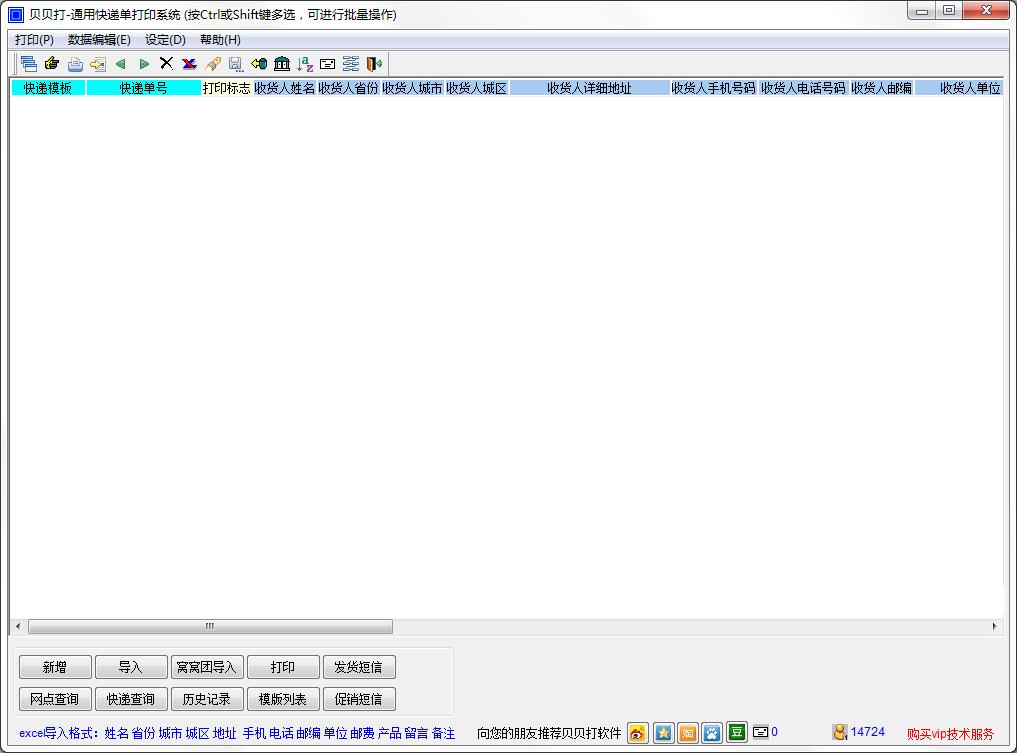
Task: Go to previous record with green left arrow
Action: point(121,64)
